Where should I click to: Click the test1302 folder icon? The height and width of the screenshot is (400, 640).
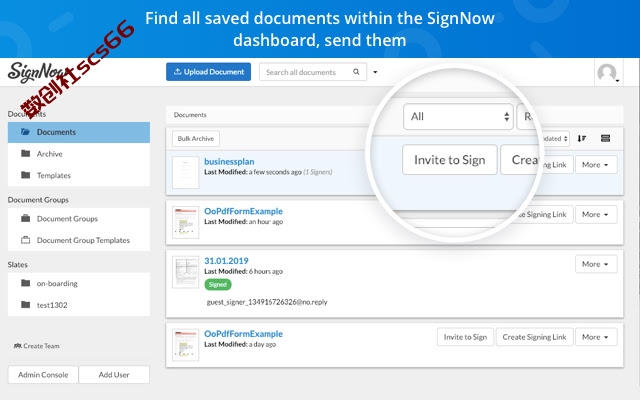pyautogui.click(x=25, y=304)
